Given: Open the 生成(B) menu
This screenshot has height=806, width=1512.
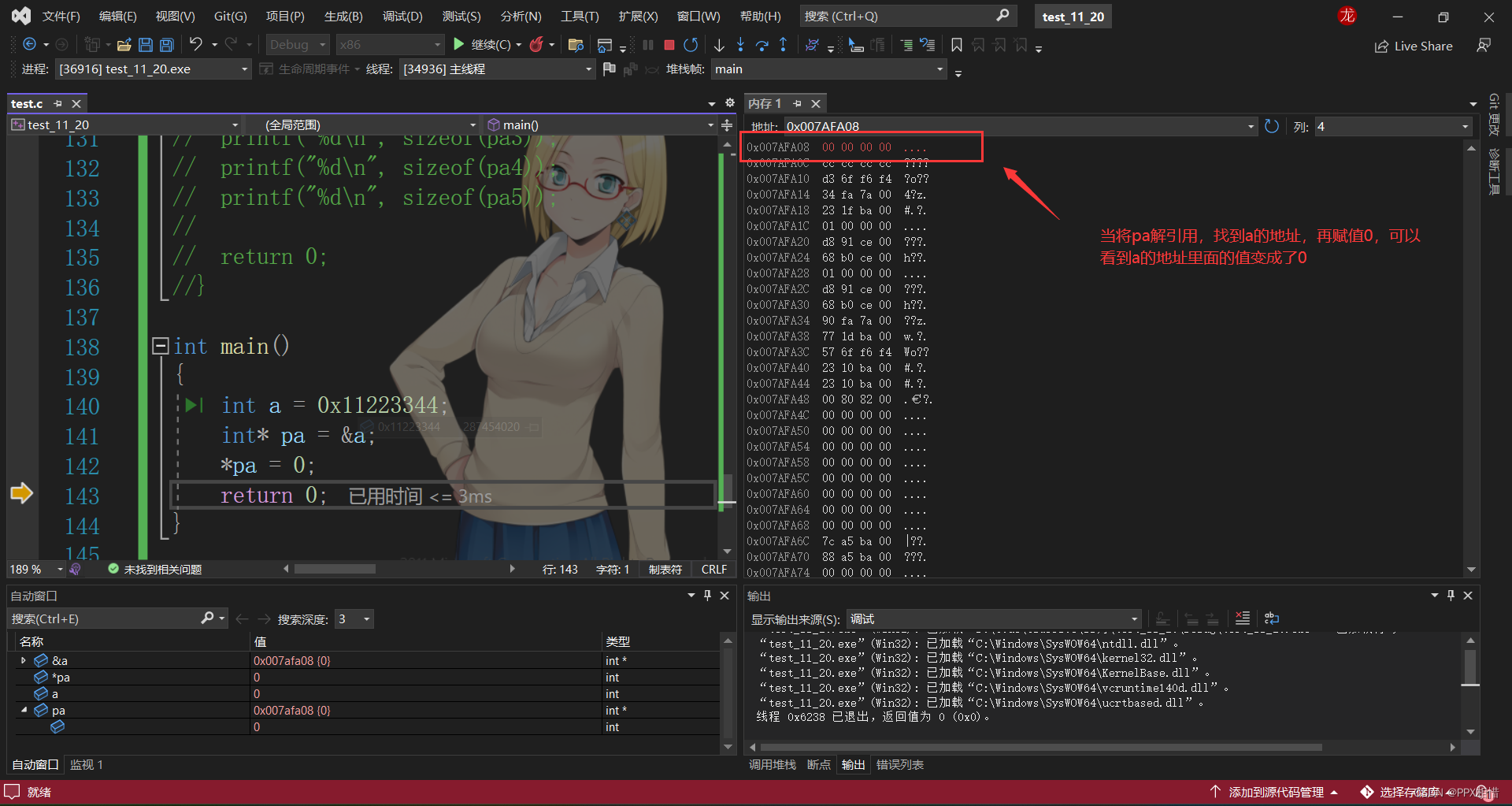Looking at the screenshot, I should (x=343, y=17).
